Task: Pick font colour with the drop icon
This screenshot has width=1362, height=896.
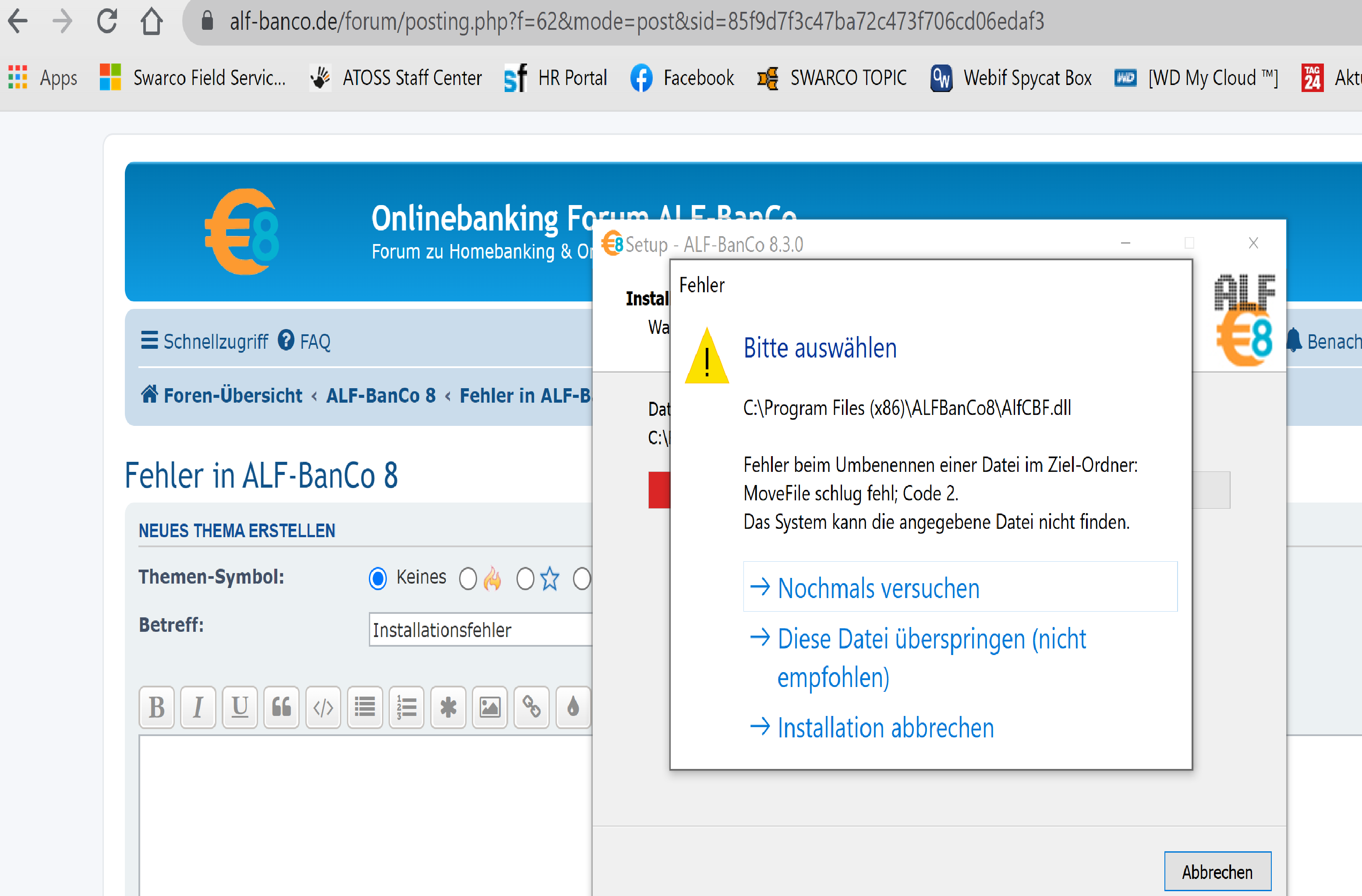Action: pyautogui.click(x=573, y=707)
